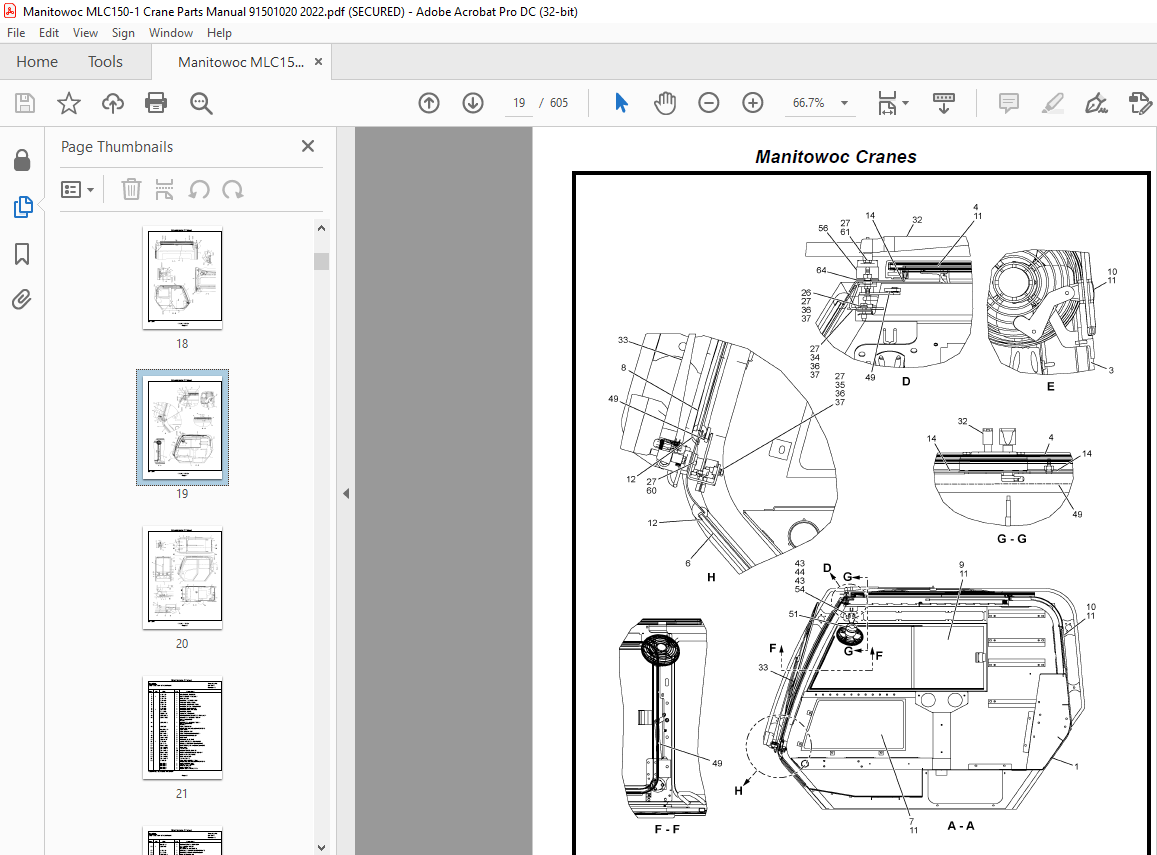Screen dimensions: 1157x855
Task: Click the Read mode scroll icon
Action: 944,103
